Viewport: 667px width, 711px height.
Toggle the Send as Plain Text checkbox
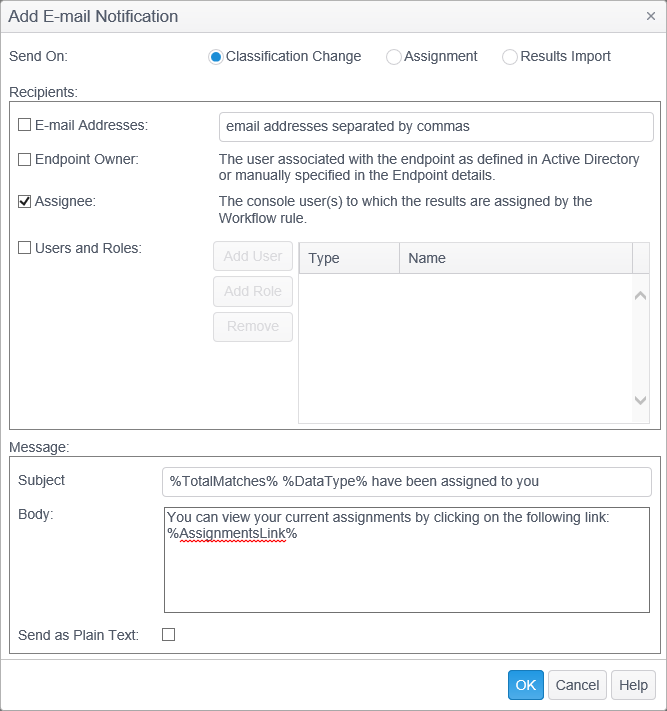tap(168, 634)
